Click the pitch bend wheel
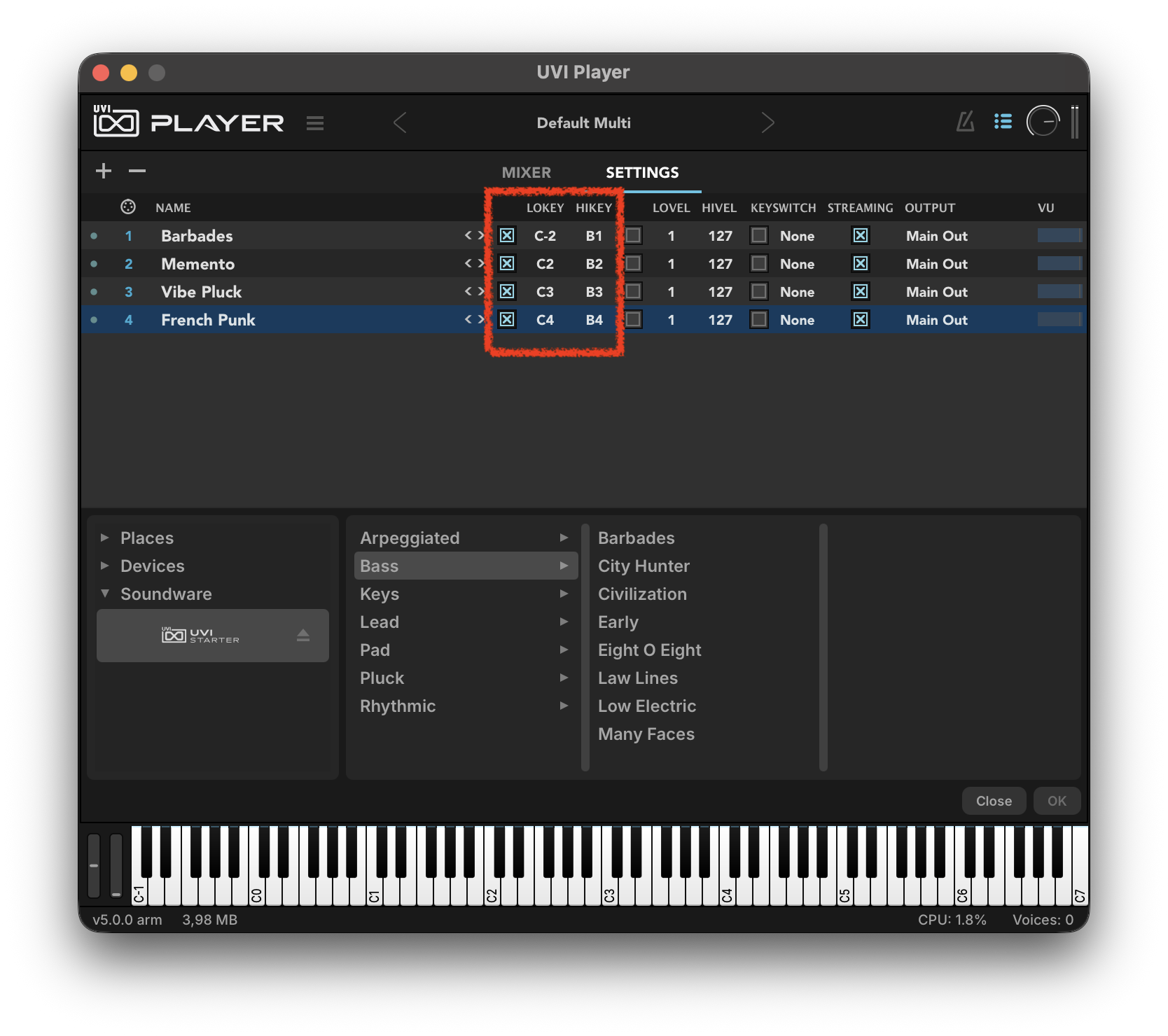The width and height of the screenshot is (1168, 1036). (x=94, y=865)
